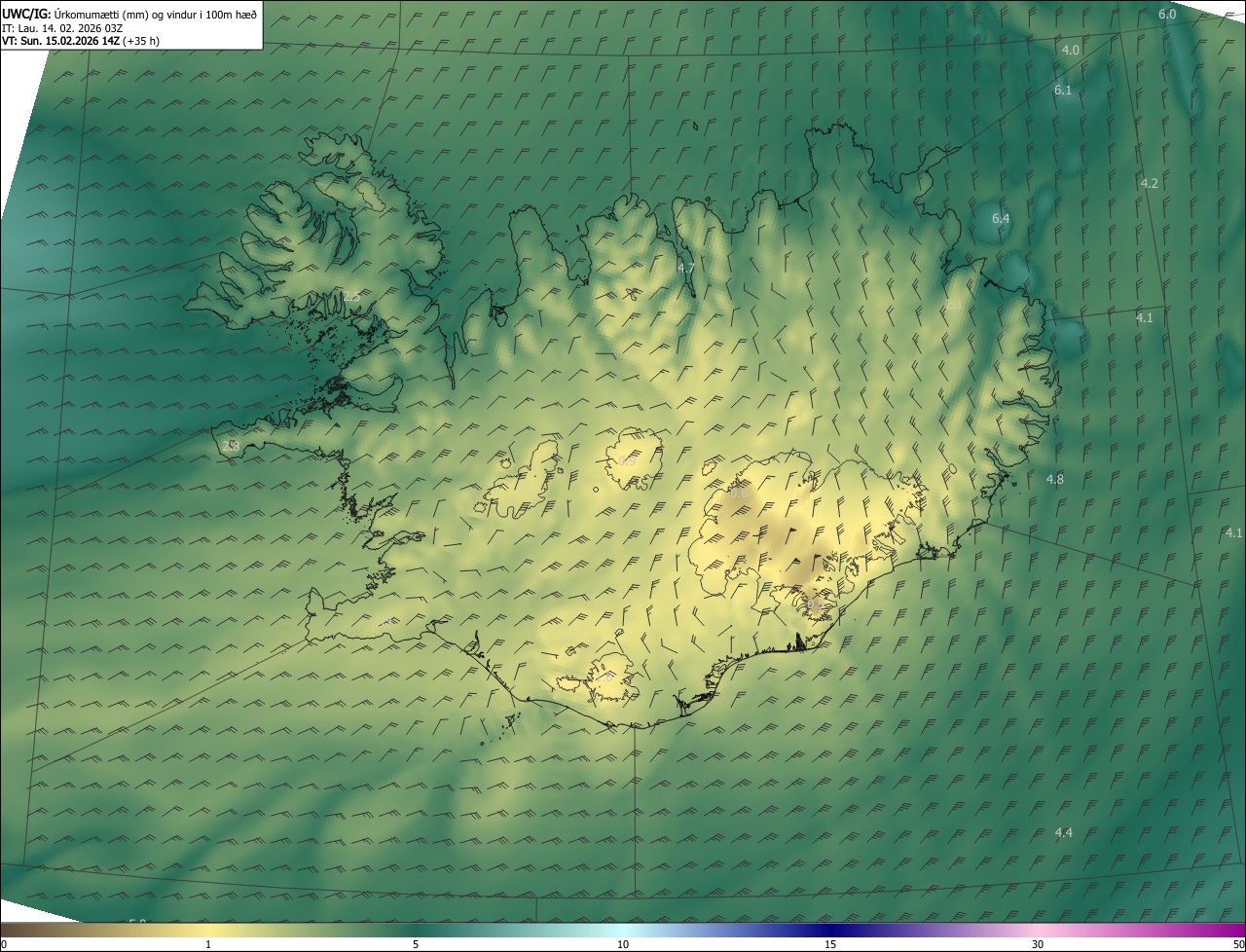This screenshot has height=952, width=1246.
Task: Click the precipitation value 4.7 on the map
Action: (x=686, y=268)
